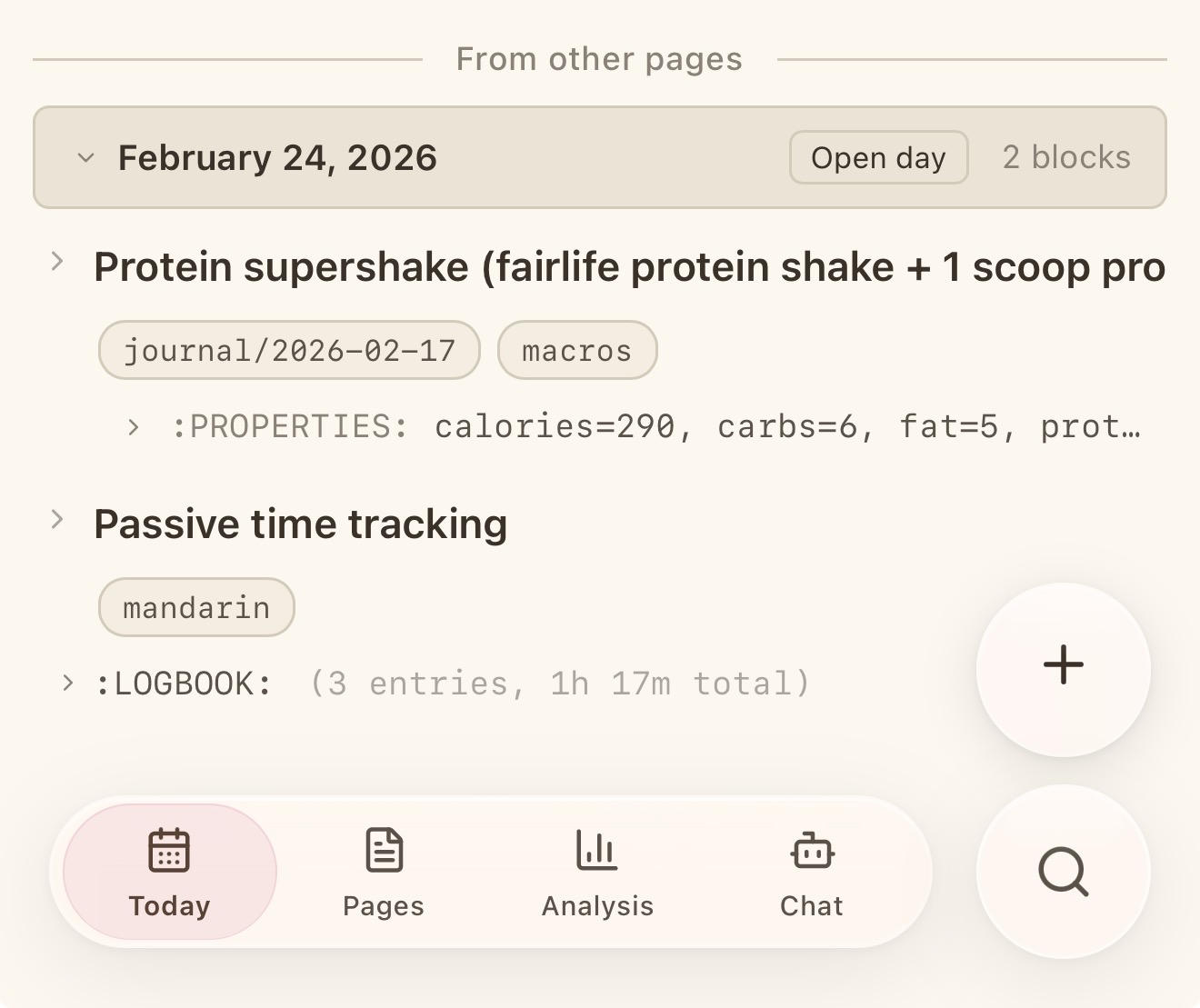Viewport: 1200px width, 1008px height.
Task: Click the February 24, 2026 heading
Action: pos(277,158)
